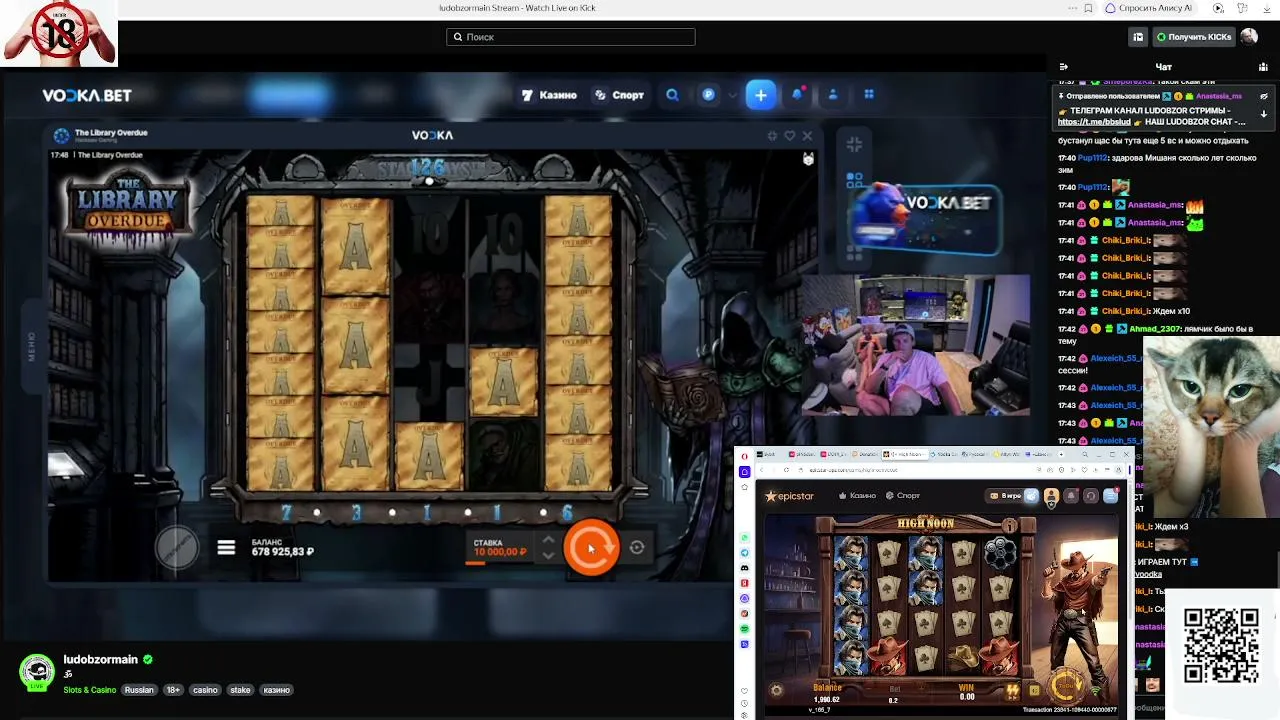Select the casino stream tag
This screenshot has width=1280, height=720.
[205, 690]
